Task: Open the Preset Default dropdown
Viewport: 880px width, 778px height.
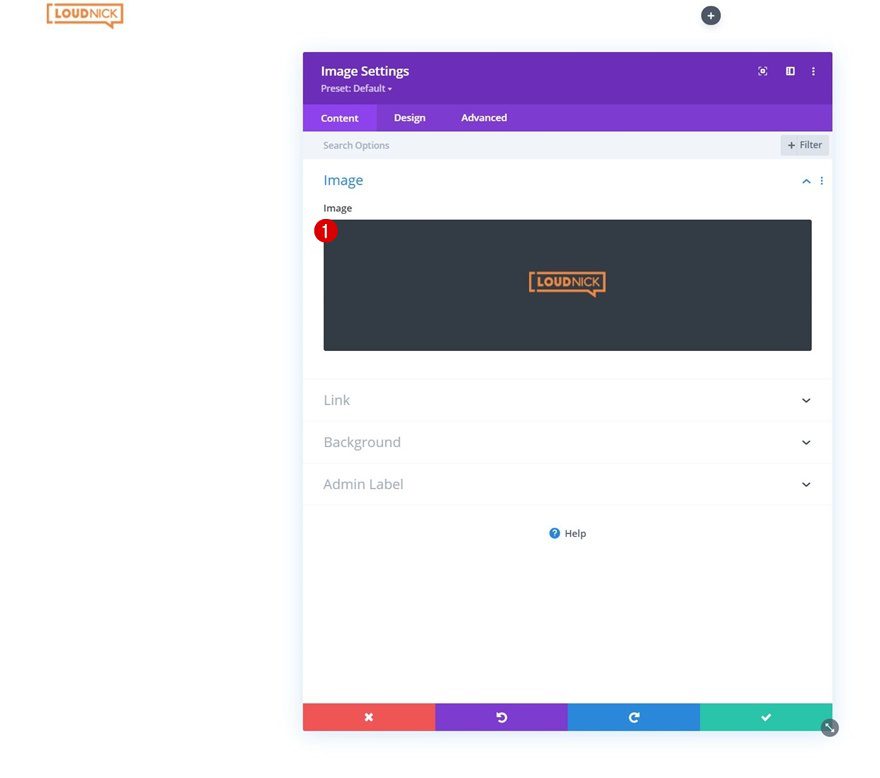Action: (356, 88)
